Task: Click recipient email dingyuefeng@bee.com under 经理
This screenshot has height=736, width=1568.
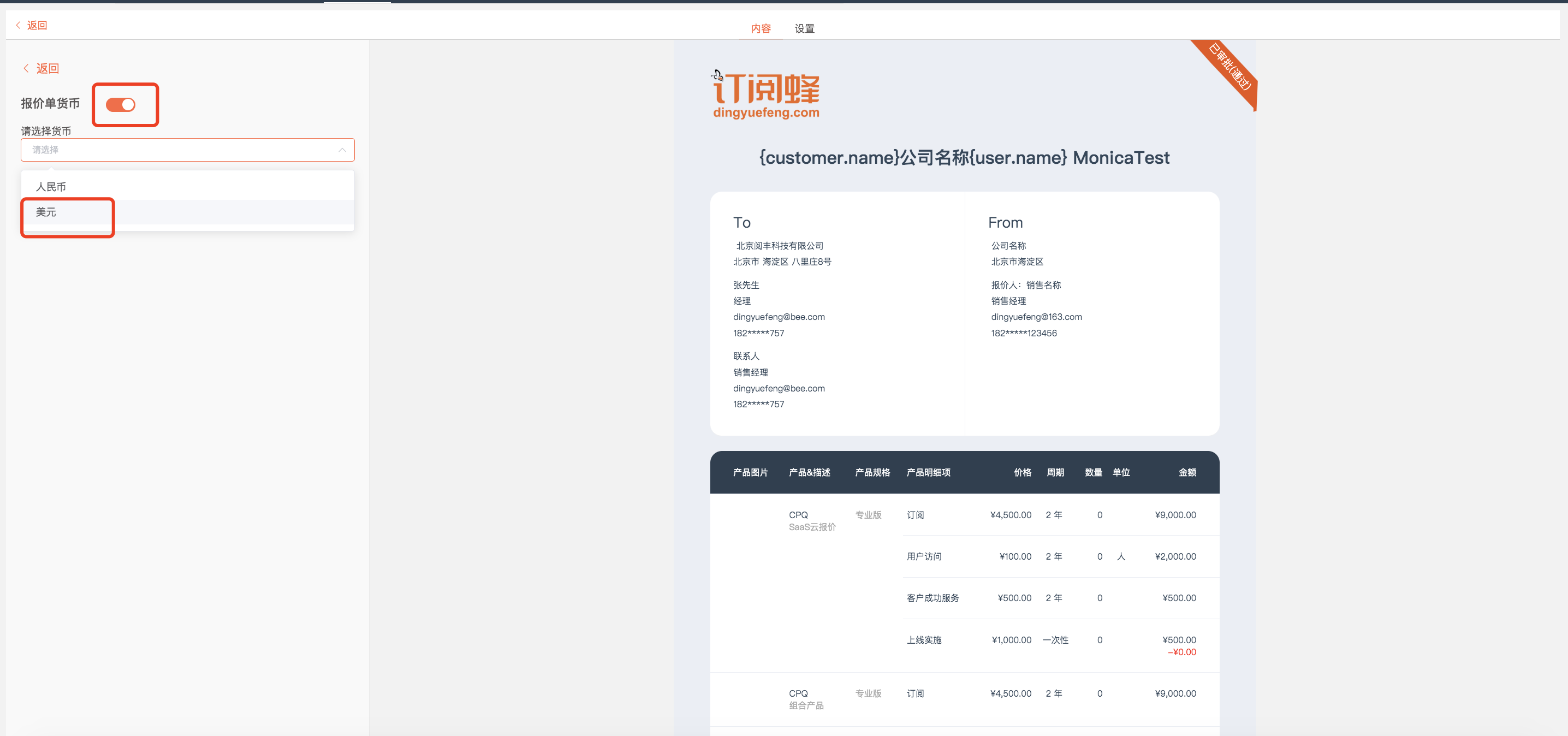Action: 779,317
